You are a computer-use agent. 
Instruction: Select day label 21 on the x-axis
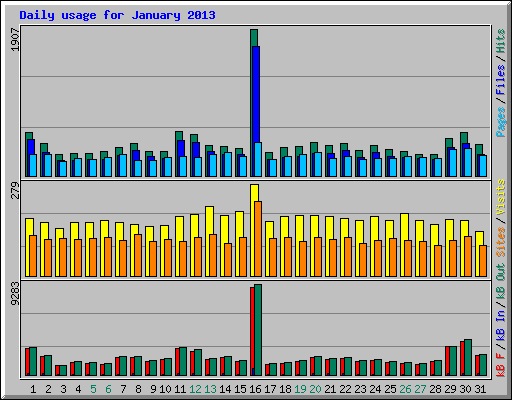(x=330, y=389)
